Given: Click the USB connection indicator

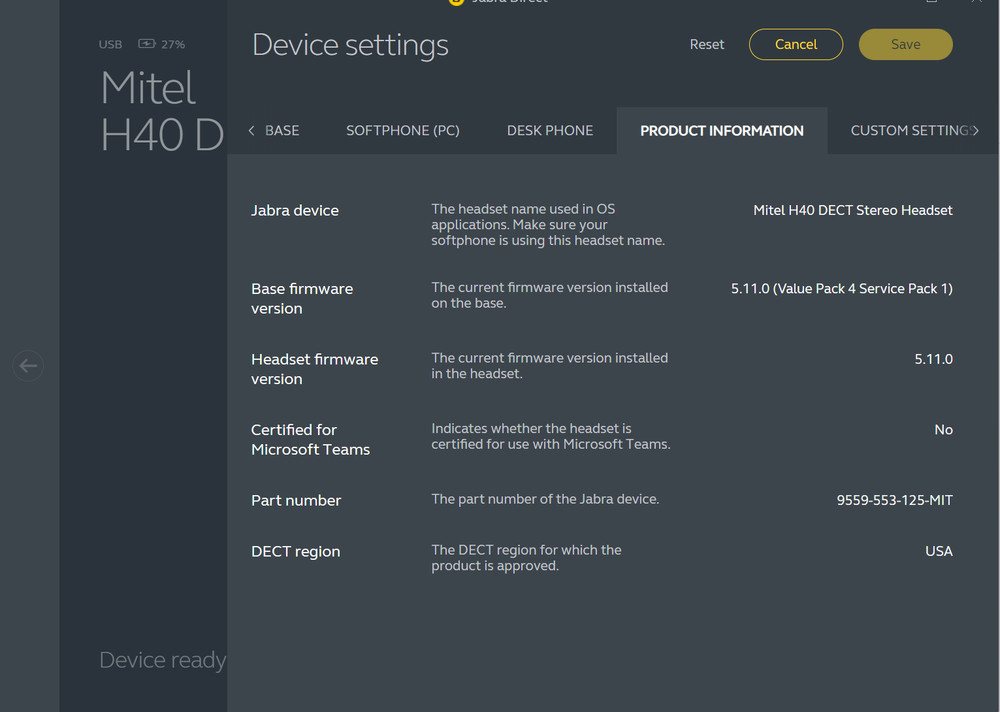Looking at the screenshot, I should [110, 44].
